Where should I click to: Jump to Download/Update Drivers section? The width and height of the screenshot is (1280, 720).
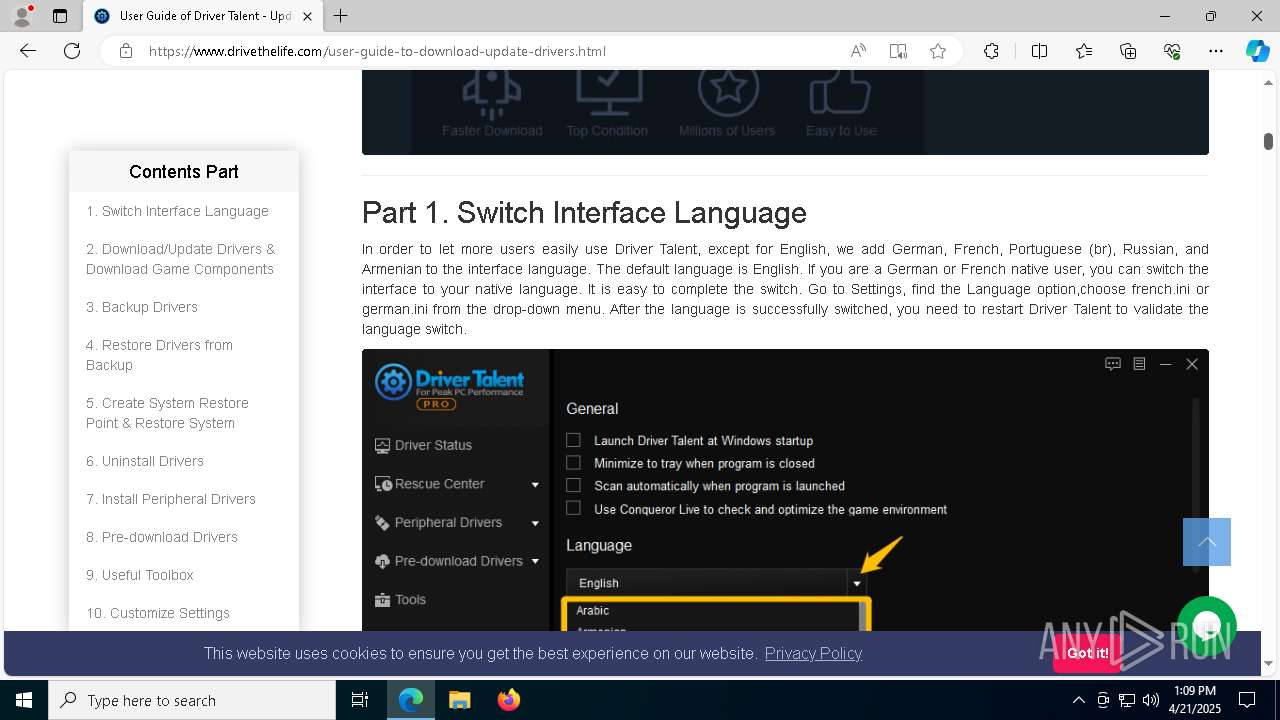[180, 259]
